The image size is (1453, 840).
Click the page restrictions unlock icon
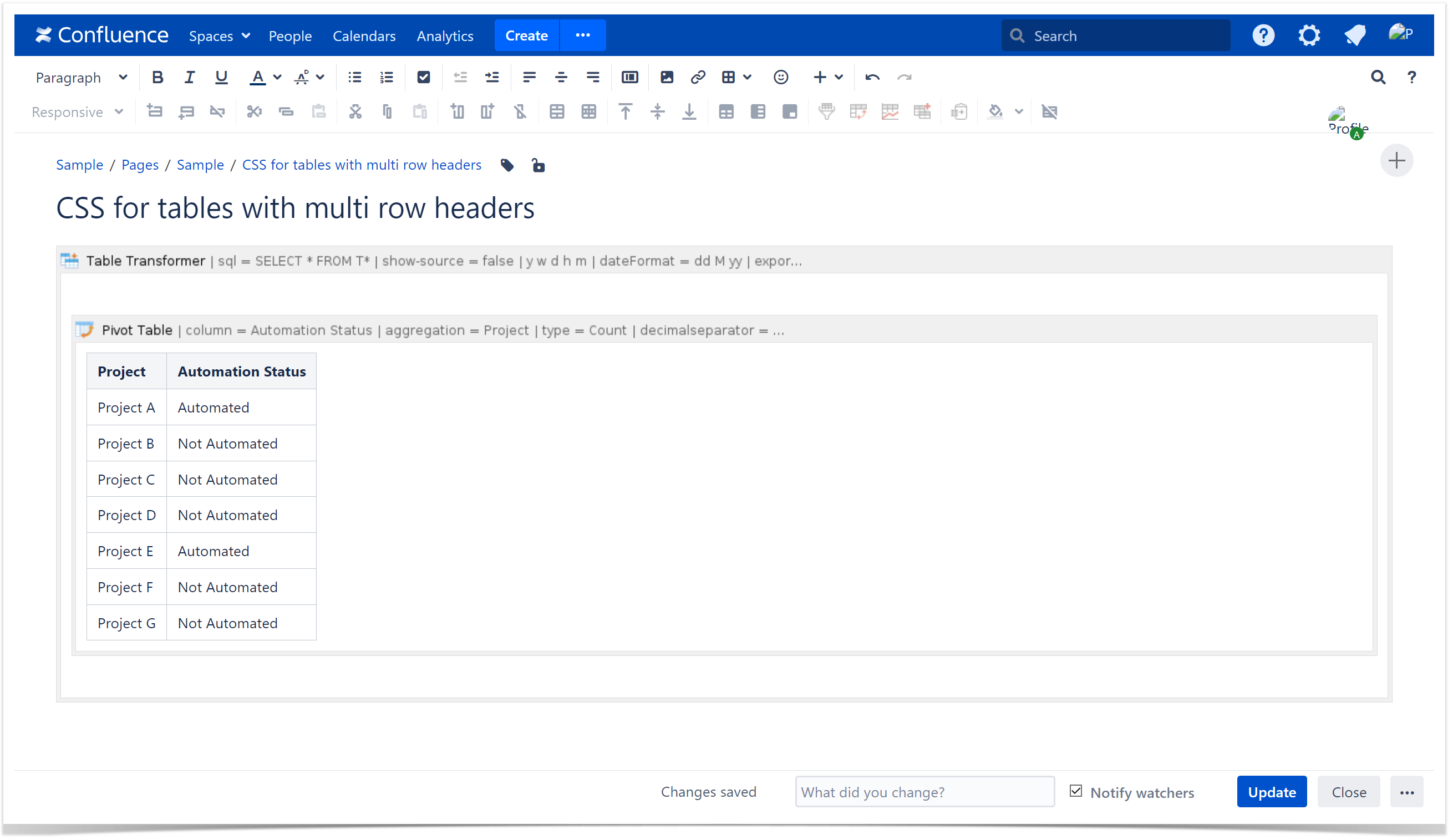[x=538, y=165]
